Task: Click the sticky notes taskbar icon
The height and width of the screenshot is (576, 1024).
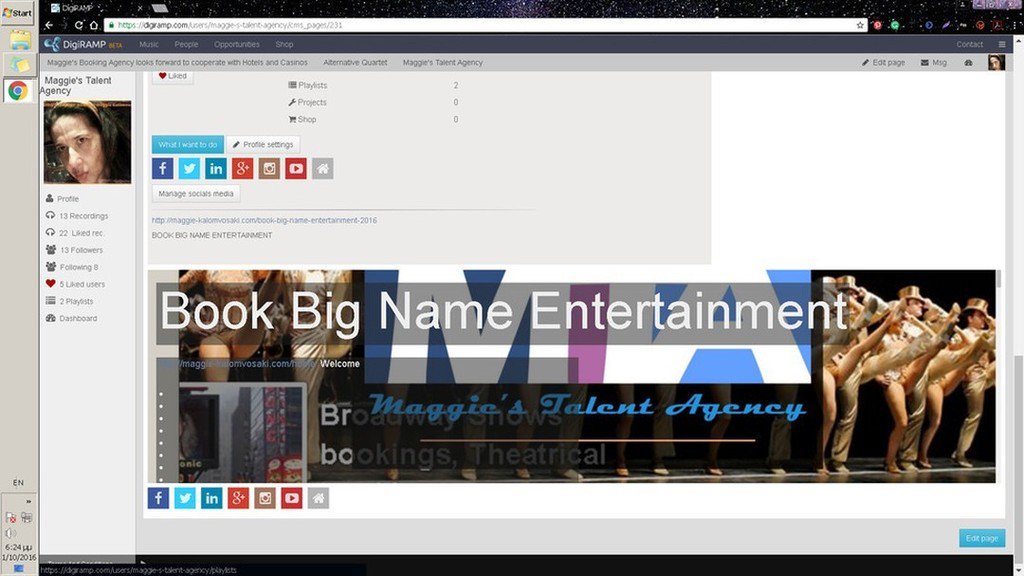Action: pos(18,65)
